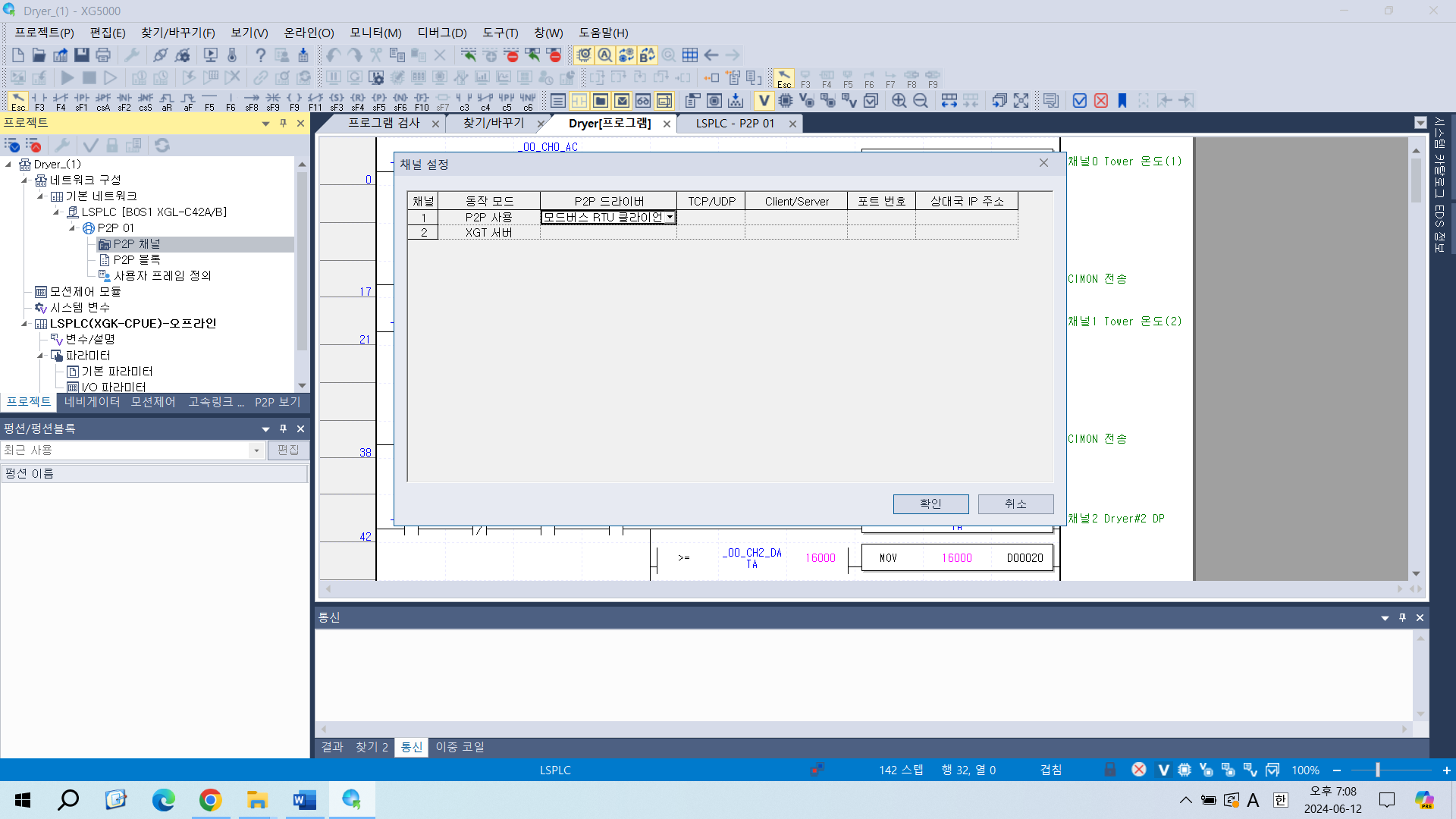Select the normally open contact tool F3
Viewport: 1456px width, 819px height.
[39, 101]
